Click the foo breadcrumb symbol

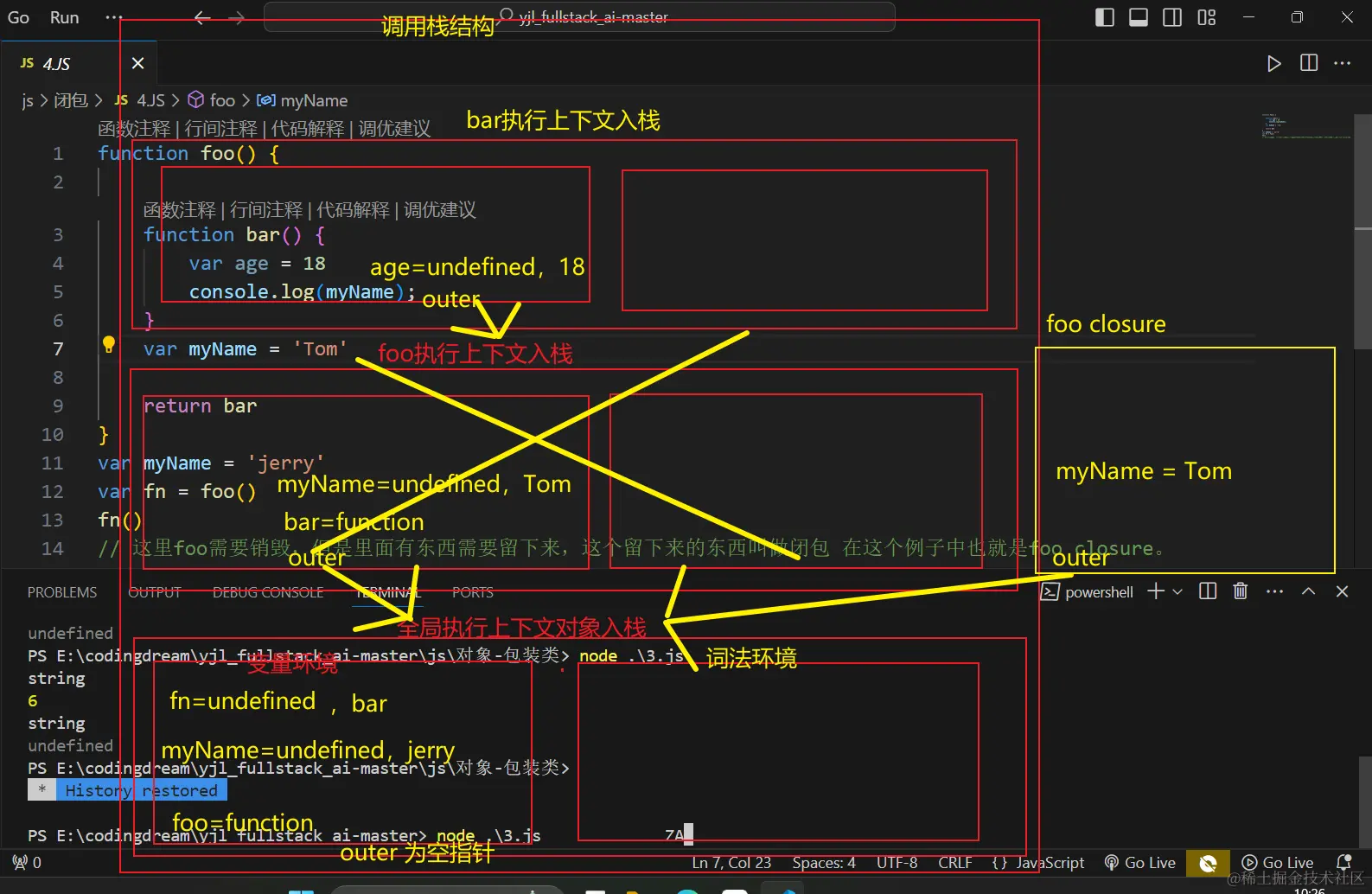click(213, 100)
